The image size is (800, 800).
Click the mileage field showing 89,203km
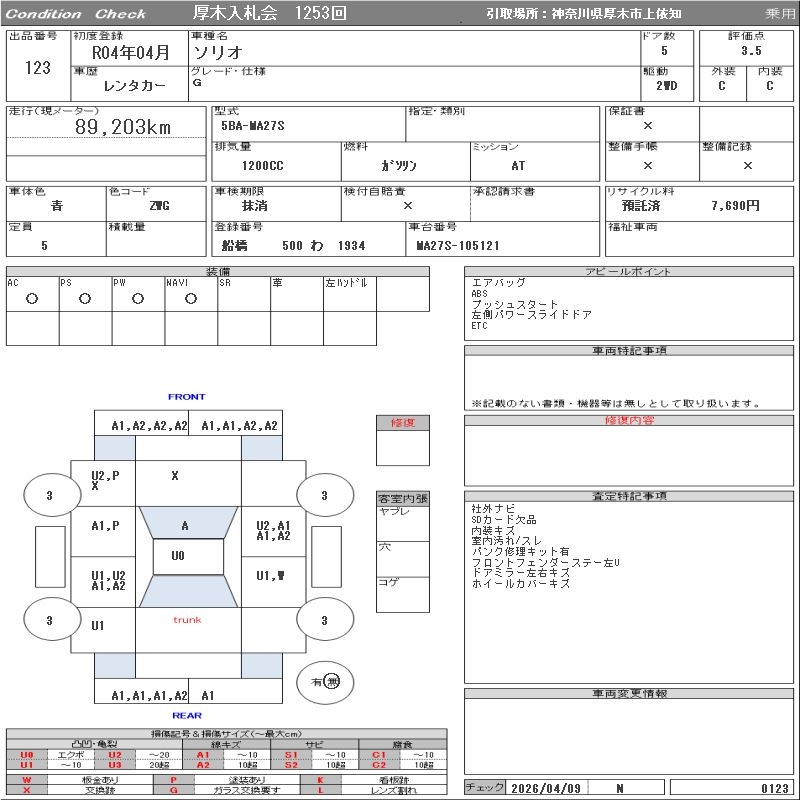point(123,127)
